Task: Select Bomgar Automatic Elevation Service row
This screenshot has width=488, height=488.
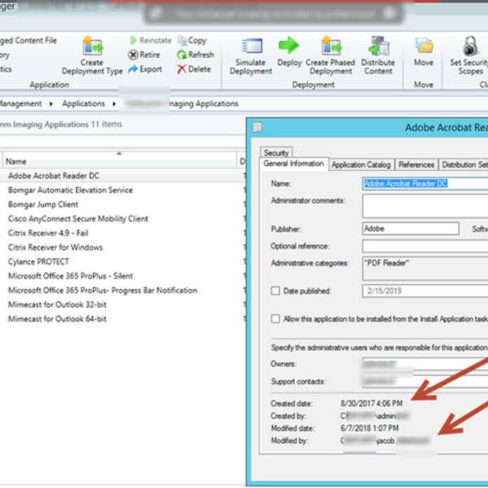Action: 123,190
